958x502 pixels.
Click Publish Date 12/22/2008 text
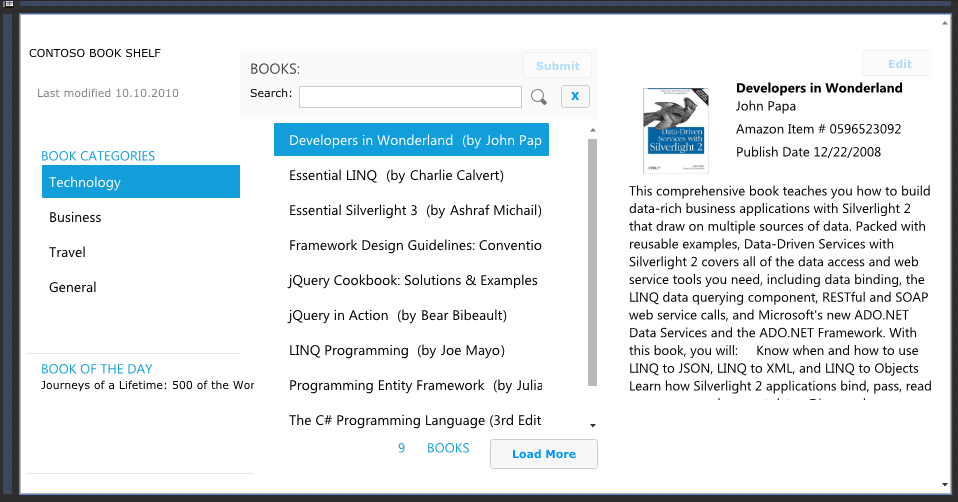tap(808, 152)
